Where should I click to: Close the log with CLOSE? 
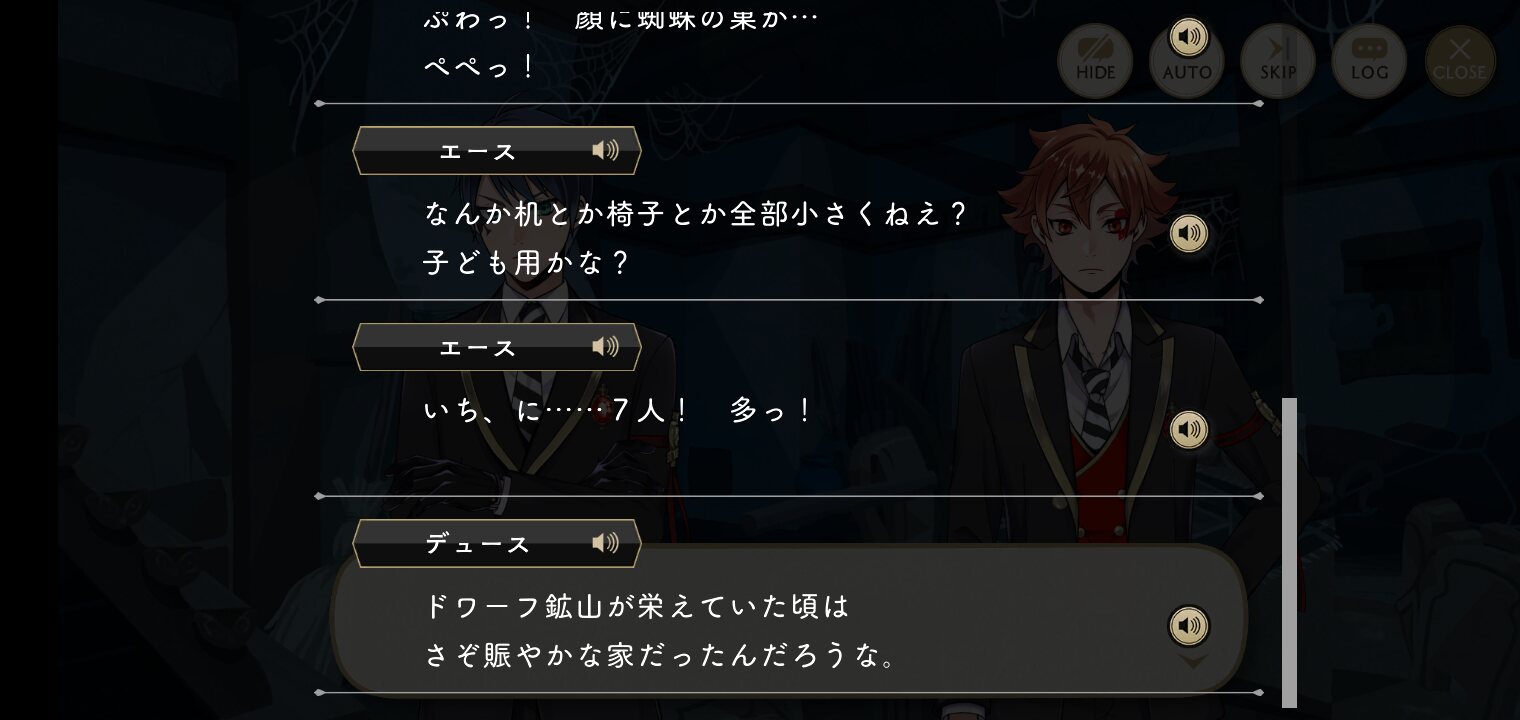(x=1460, y=61)
